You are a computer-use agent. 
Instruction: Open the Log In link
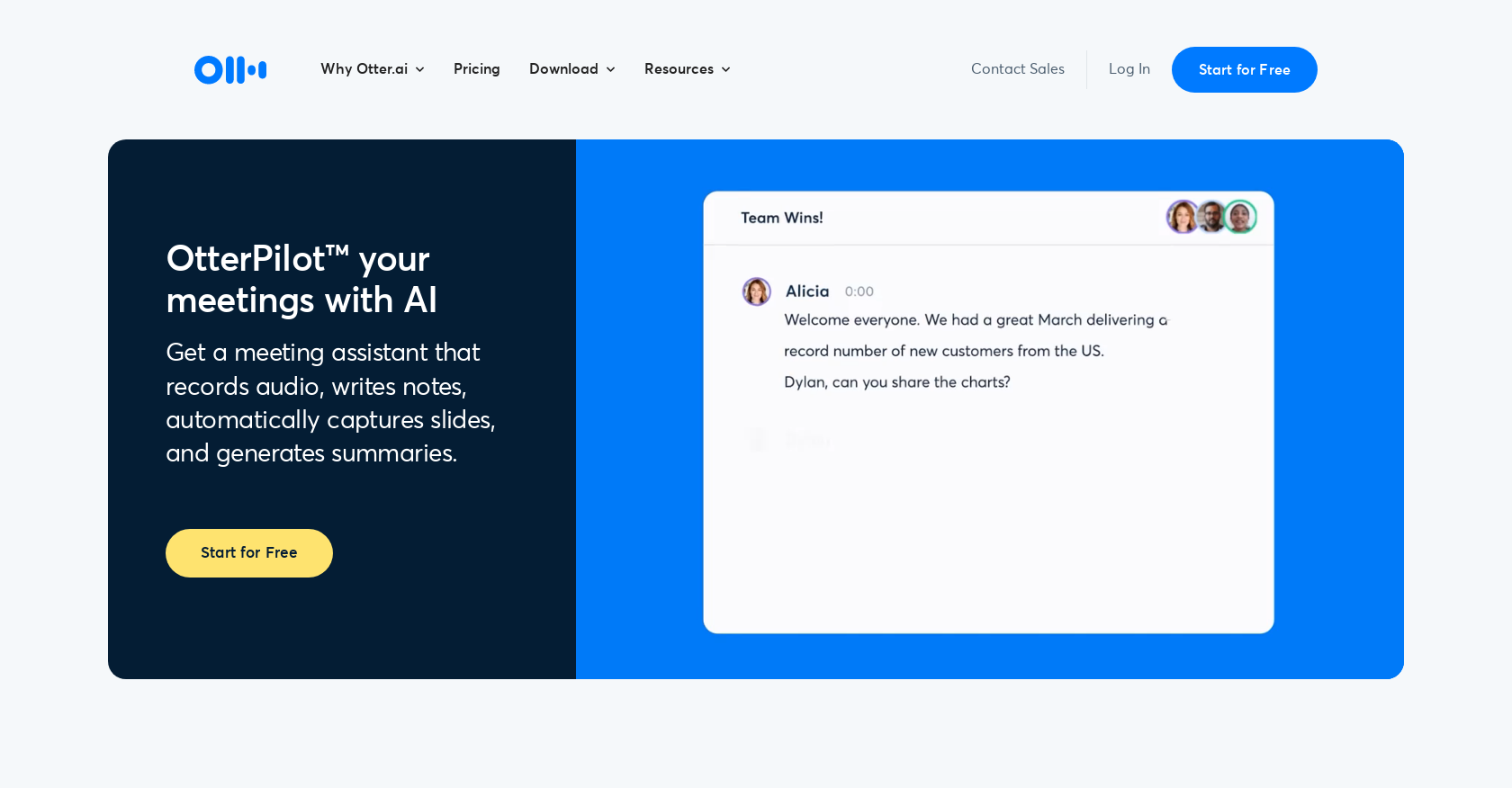(x=1129, y=69)
